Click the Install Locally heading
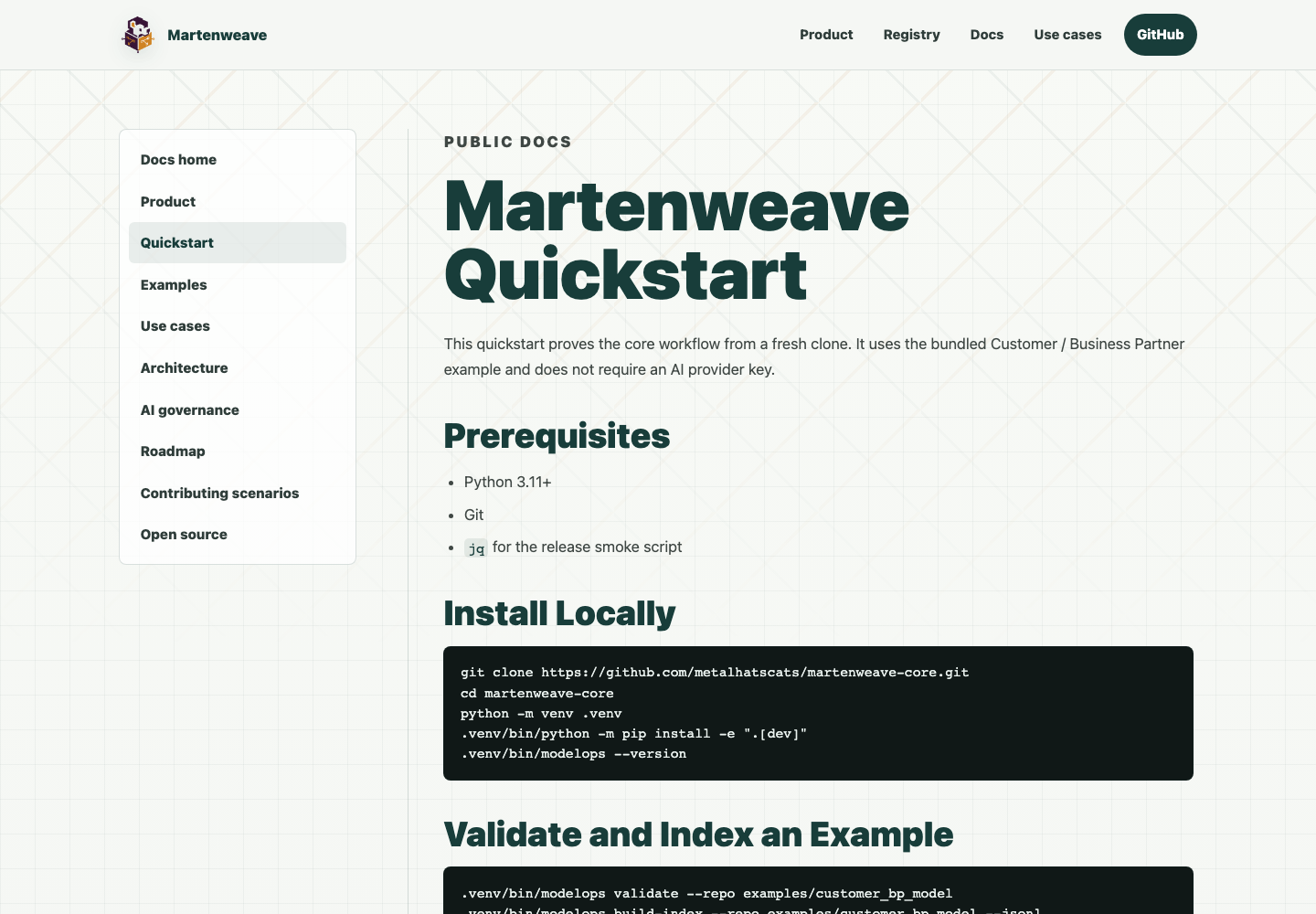 pos(559,613)
